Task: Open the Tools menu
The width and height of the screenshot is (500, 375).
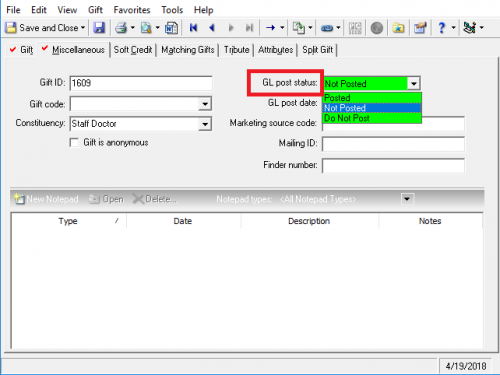Action: [172, 10]
